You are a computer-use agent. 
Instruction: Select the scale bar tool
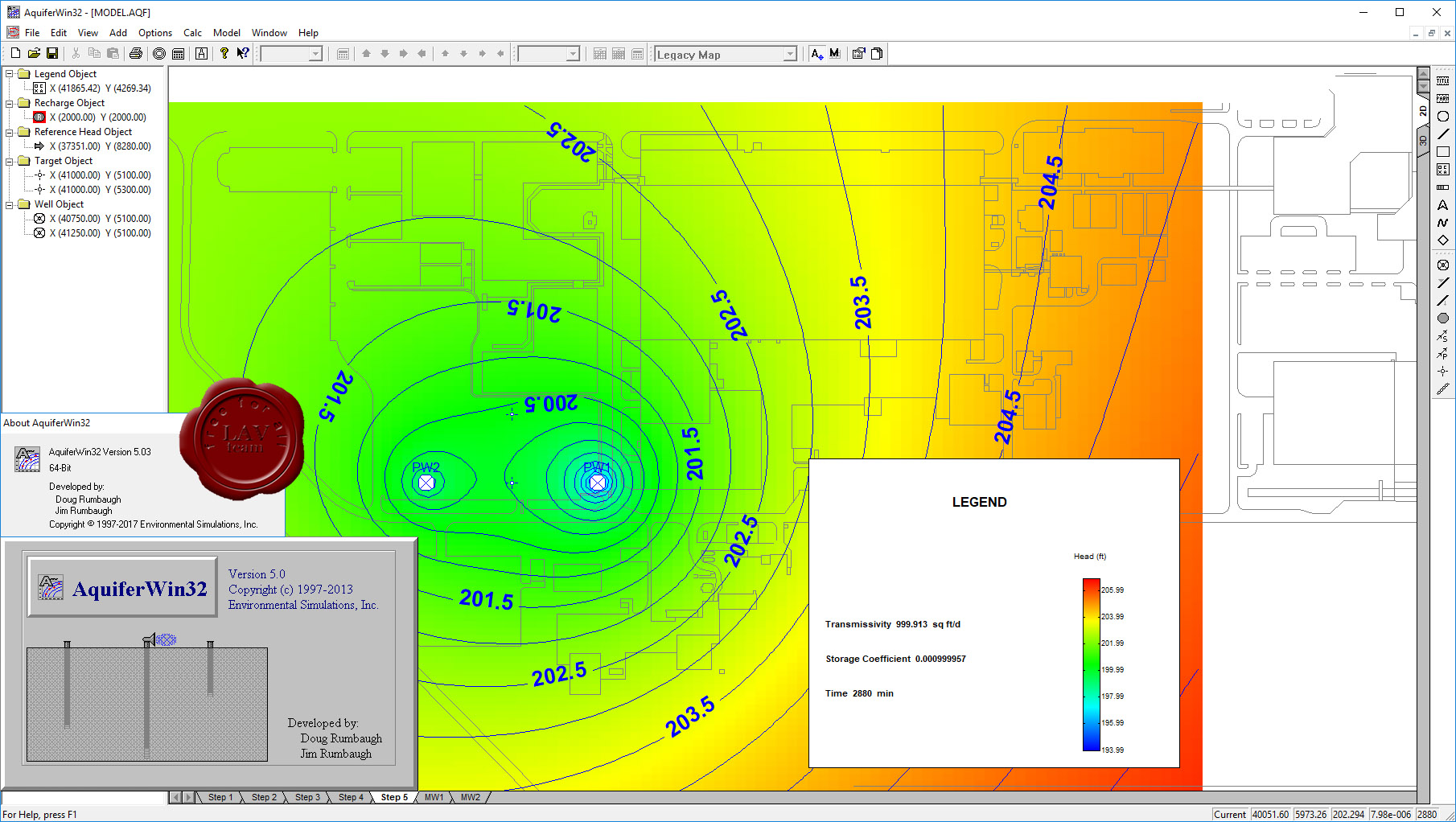tap(1443, 187)
